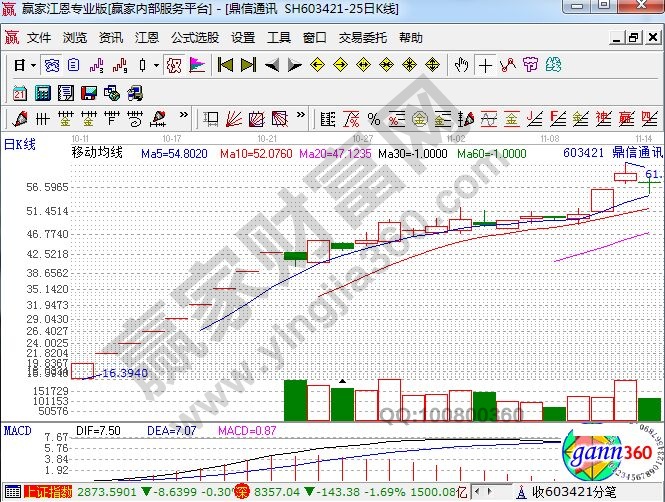This screenshot has width=665, height=502.
Task: Expand the candlestick type dropdown arrow
Action: (156, 65)
